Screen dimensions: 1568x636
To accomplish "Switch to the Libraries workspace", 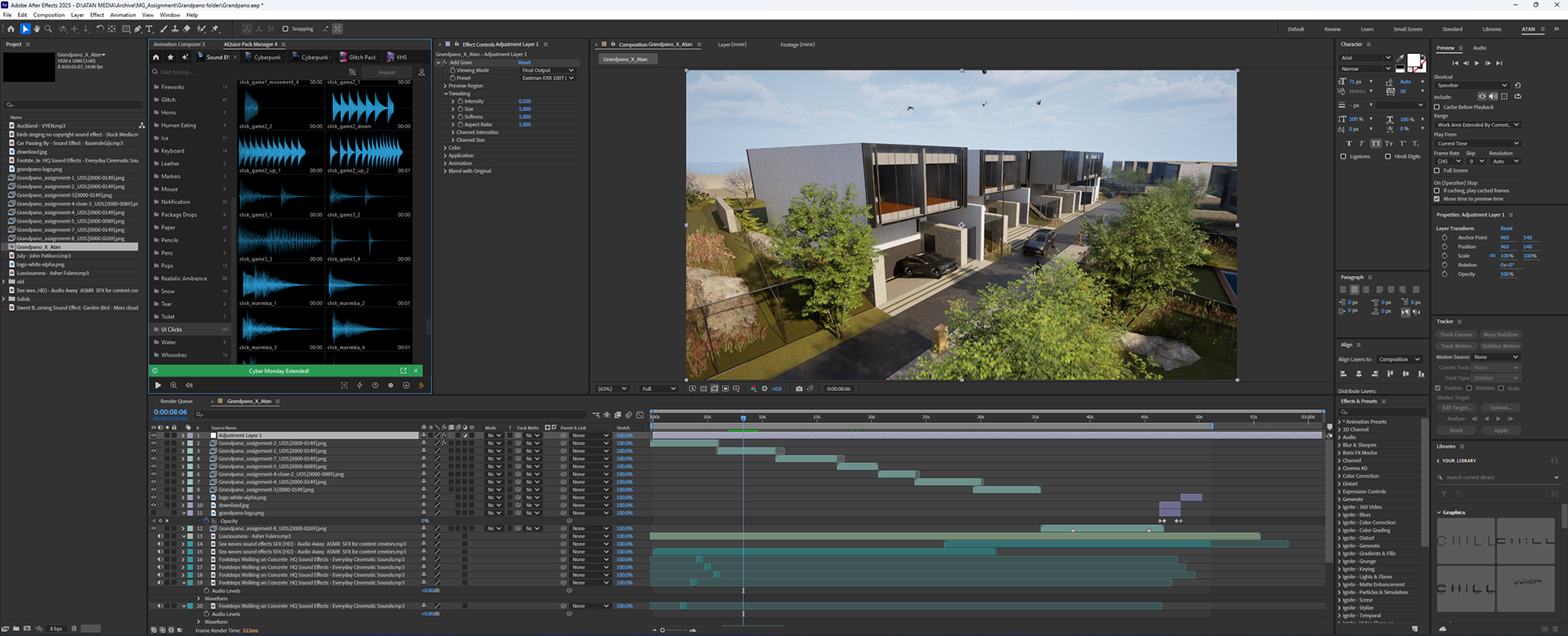I will (x=1492, y=29).
